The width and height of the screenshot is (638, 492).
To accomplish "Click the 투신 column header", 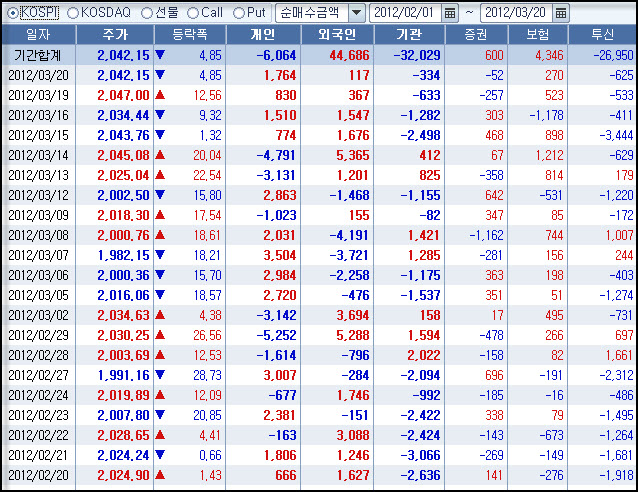I will (603, 34).
